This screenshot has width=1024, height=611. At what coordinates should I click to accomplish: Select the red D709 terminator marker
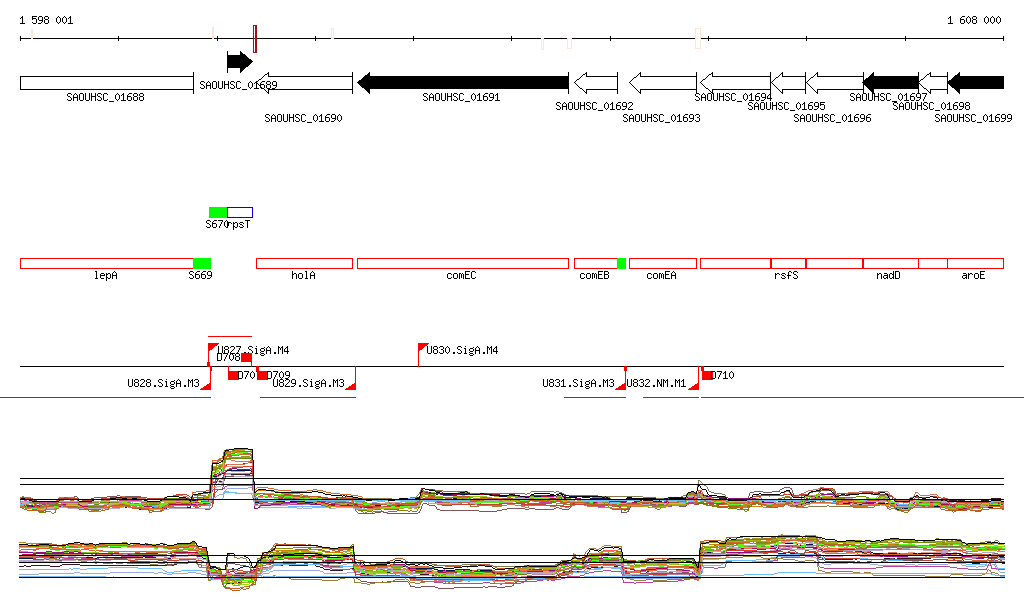[x=262, y=375]
